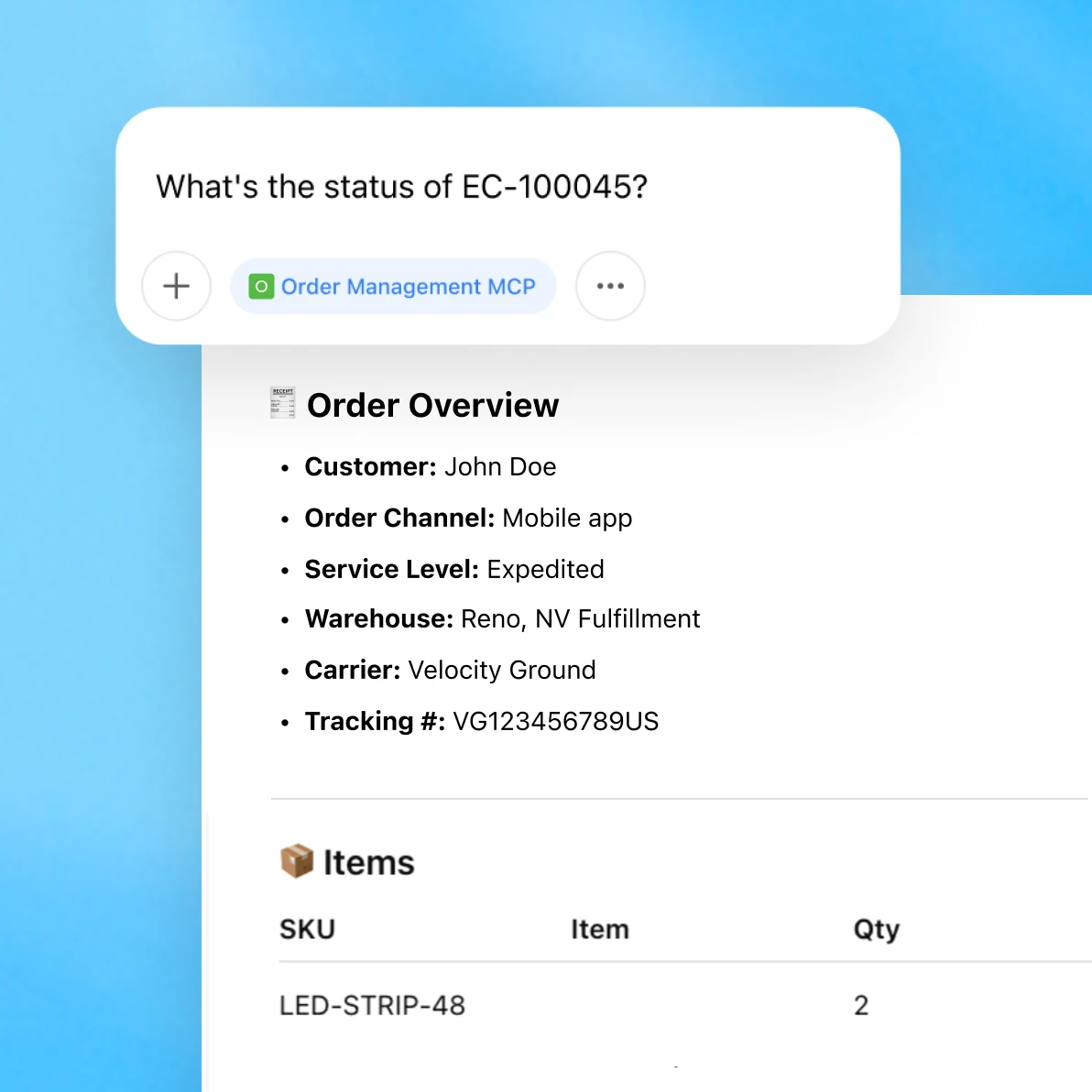The image size is (1092, 1092).
Task: Expand the LED-STRIP-48 item row
Action: pos(372,1004)
